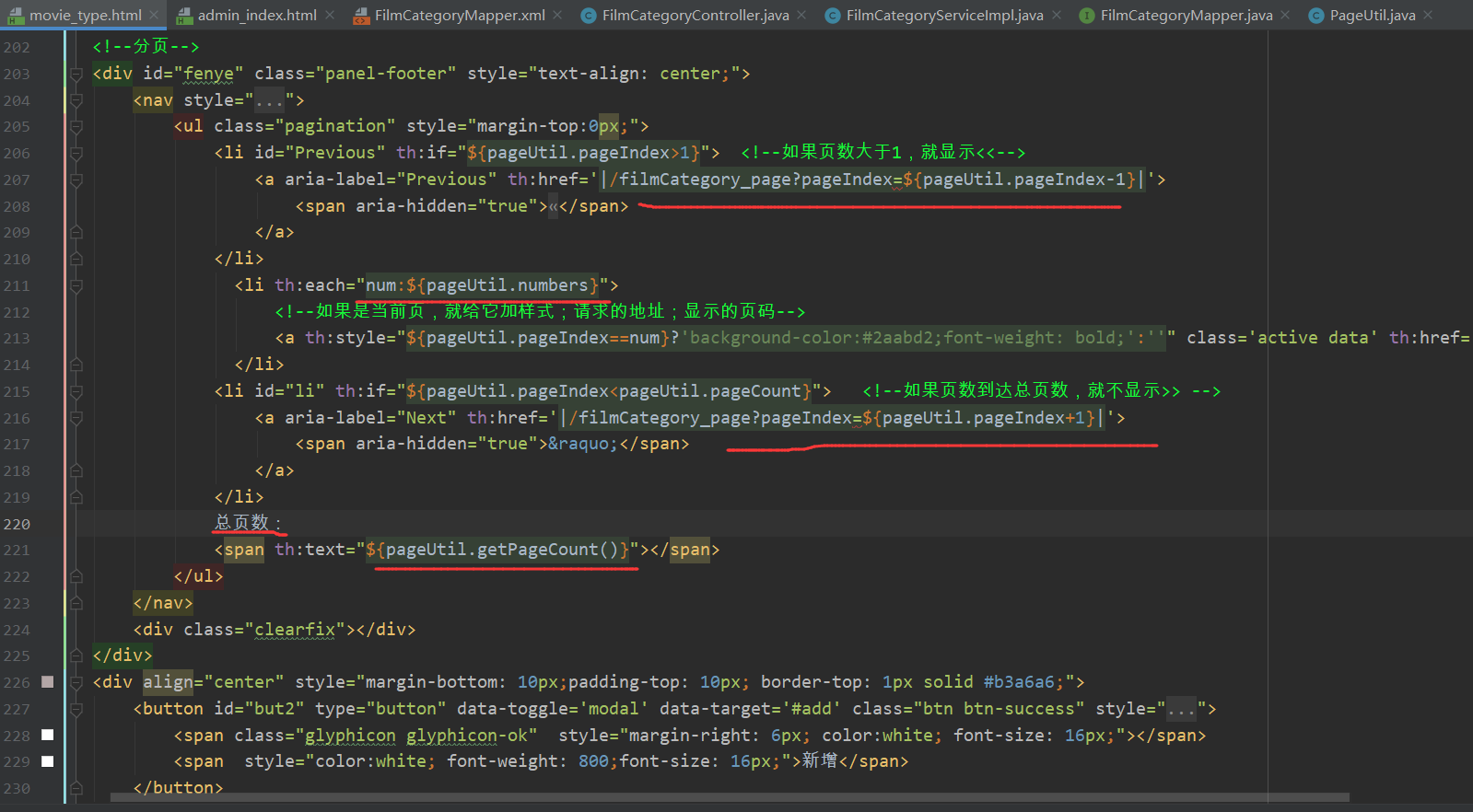Click the #2aabd2 background-color value on line 213
This screenshot has height=812, width=1473.
click(x=897, y=338)
